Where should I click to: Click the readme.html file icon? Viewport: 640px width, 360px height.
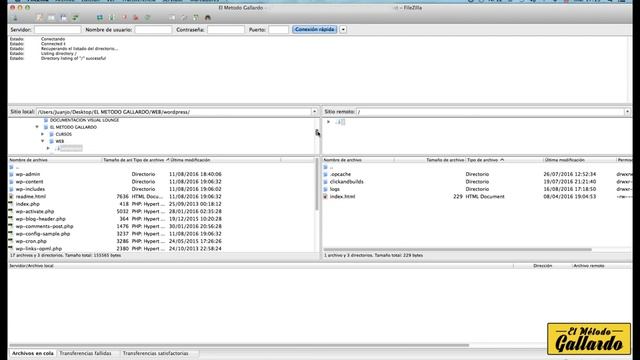coord(11,196)
